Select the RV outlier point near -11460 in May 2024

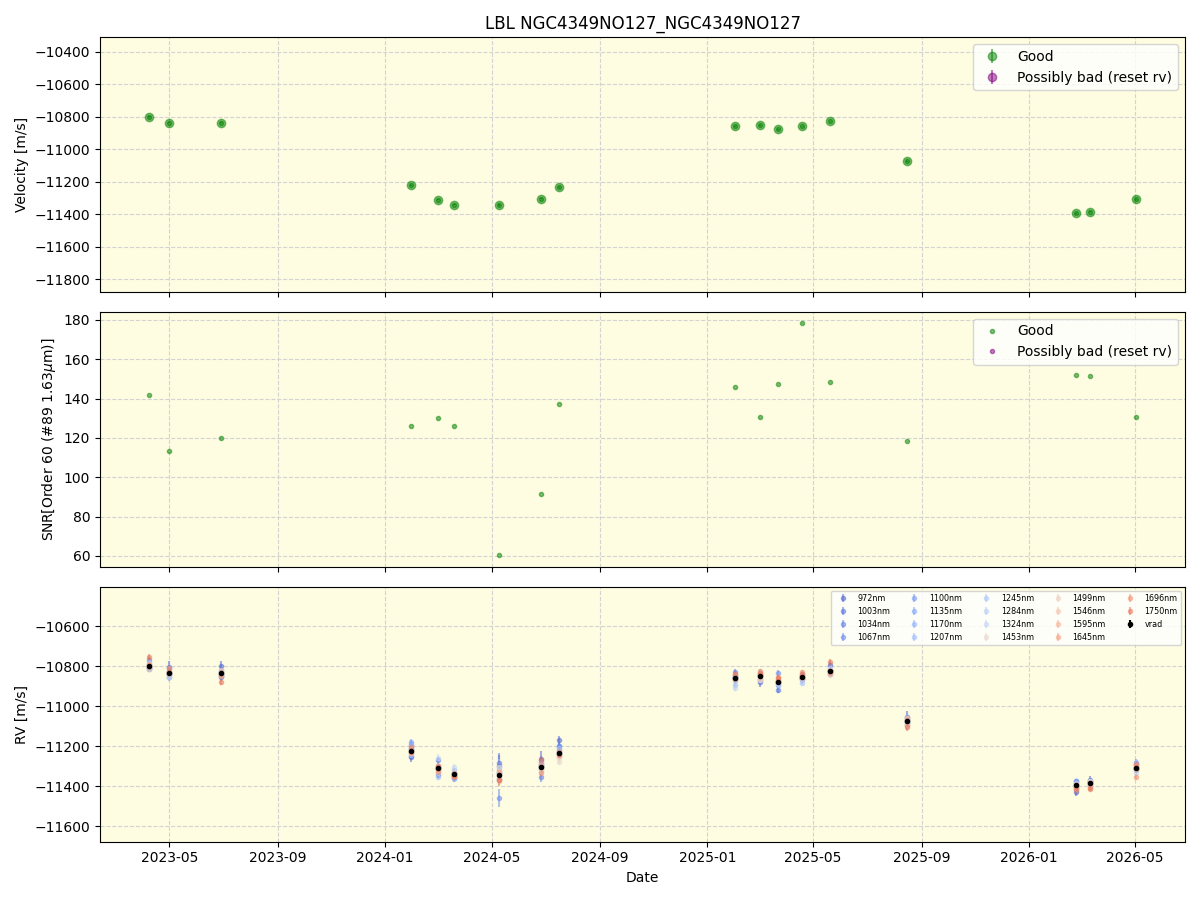pos(499,798)
